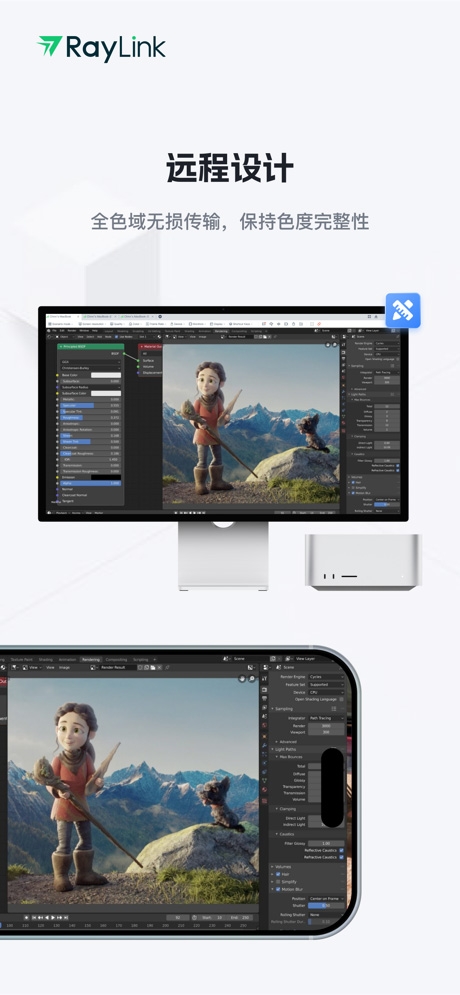Open Render properties tab icon on the phone
Image resolution: width=460 pixels, height=995 pixels.
265,690
